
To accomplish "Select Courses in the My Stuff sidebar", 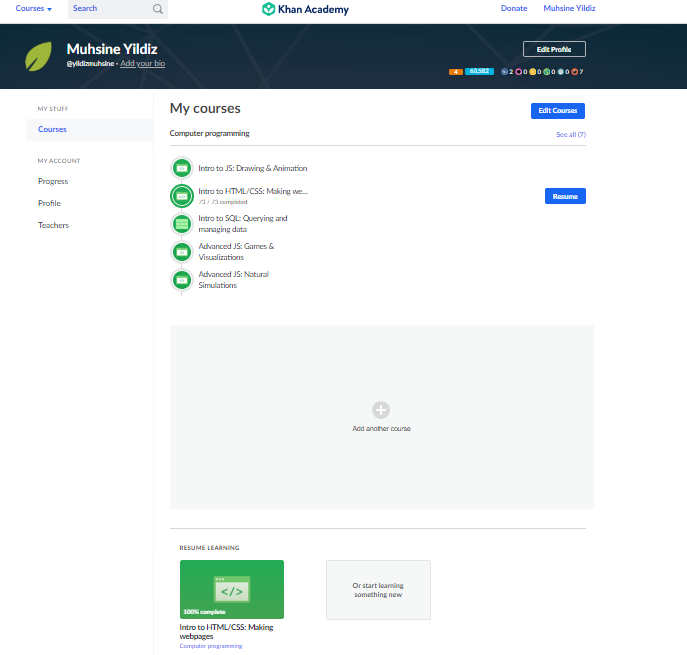I will coord(89,130).
